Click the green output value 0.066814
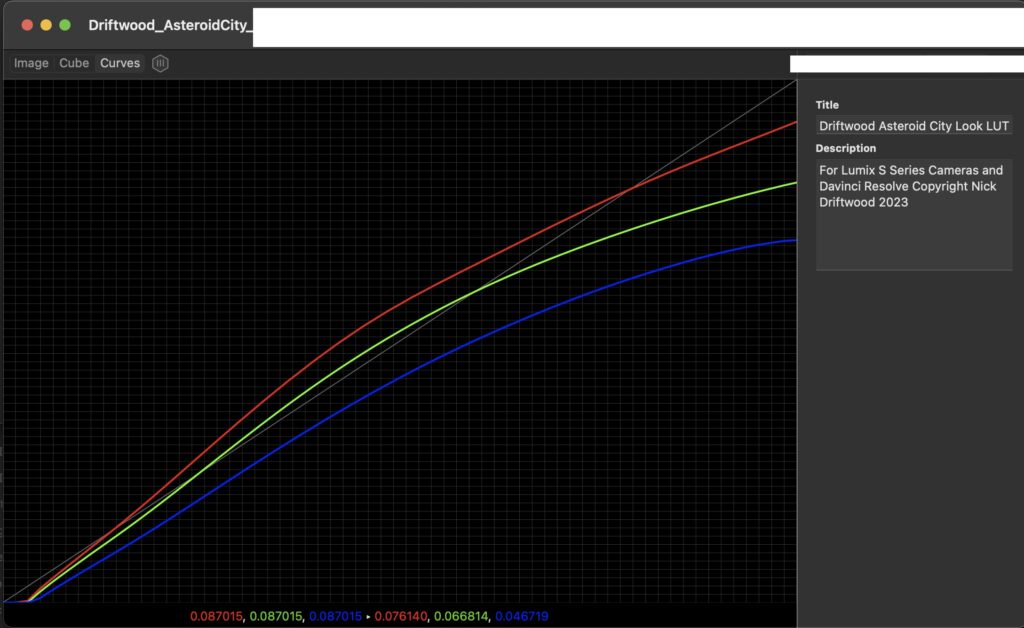This screenshot has width=1024, height=628. (461, 616)
